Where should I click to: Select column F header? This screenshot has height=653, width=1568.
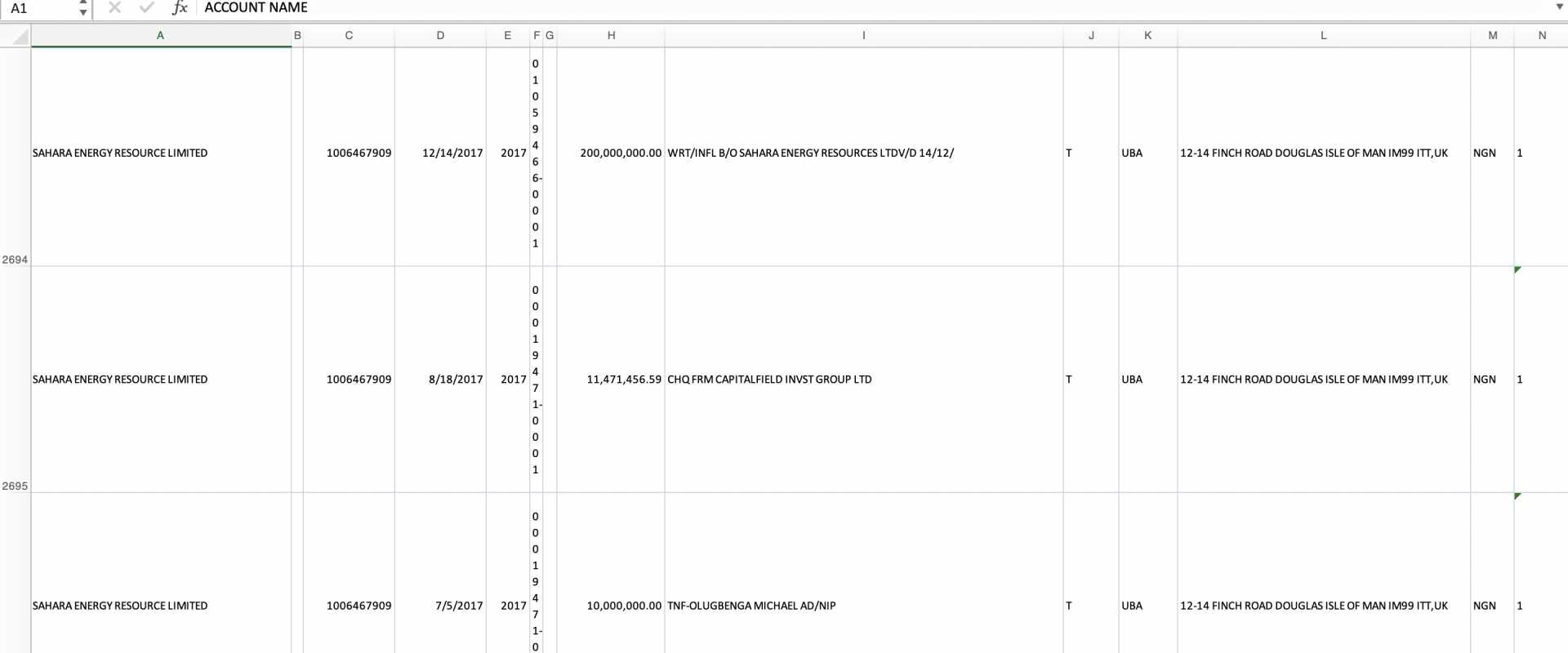(x=536, y=36)
